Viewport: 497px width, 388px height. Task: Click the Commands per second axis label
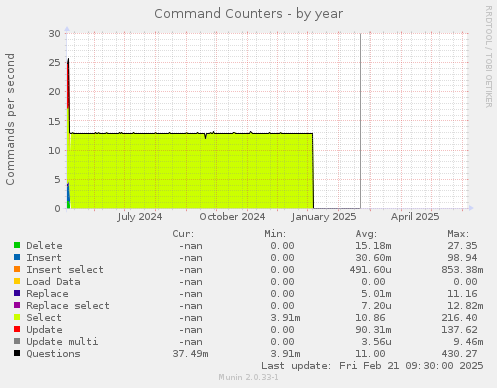click(10, 119)
